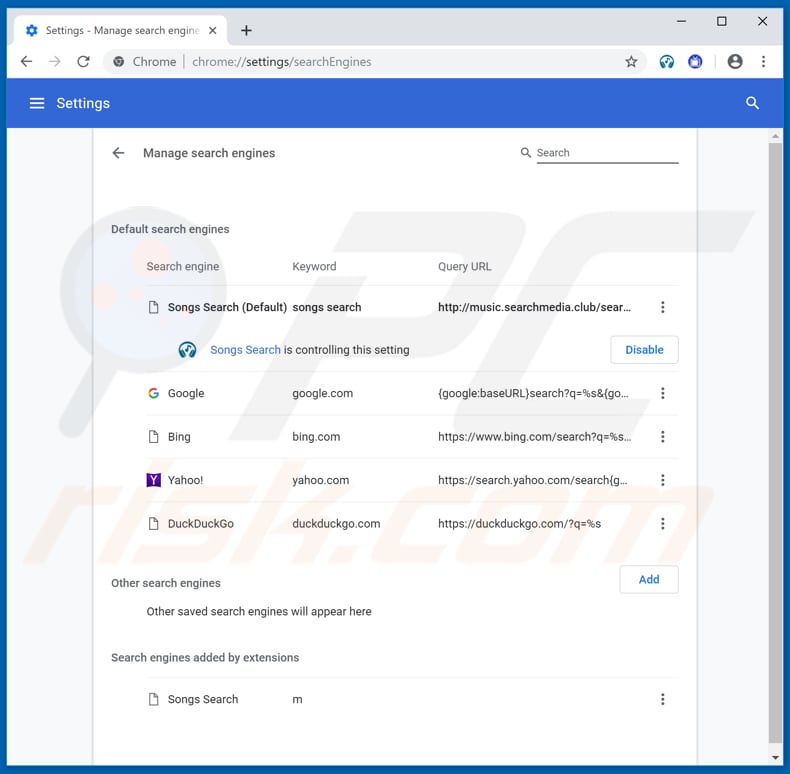
Task: Click the bing.com keyword
Action: pyautogui.click(x=316, y=436)
